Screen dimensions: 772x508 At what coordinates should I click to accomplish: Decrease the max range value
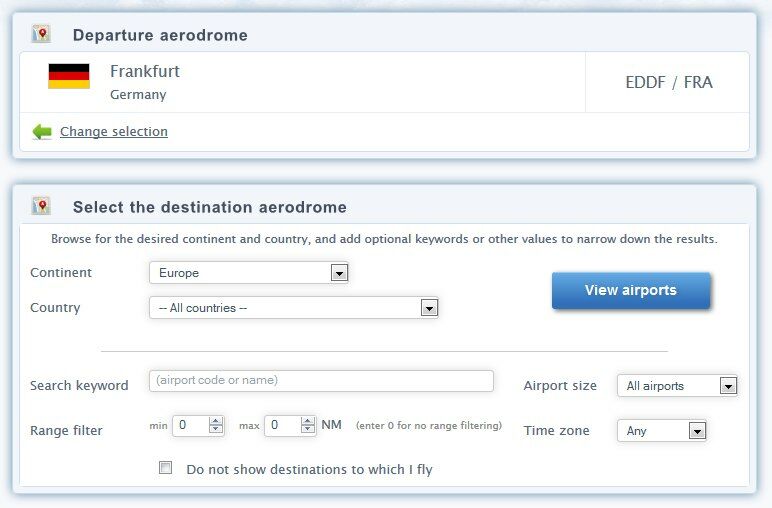point(308,430)
